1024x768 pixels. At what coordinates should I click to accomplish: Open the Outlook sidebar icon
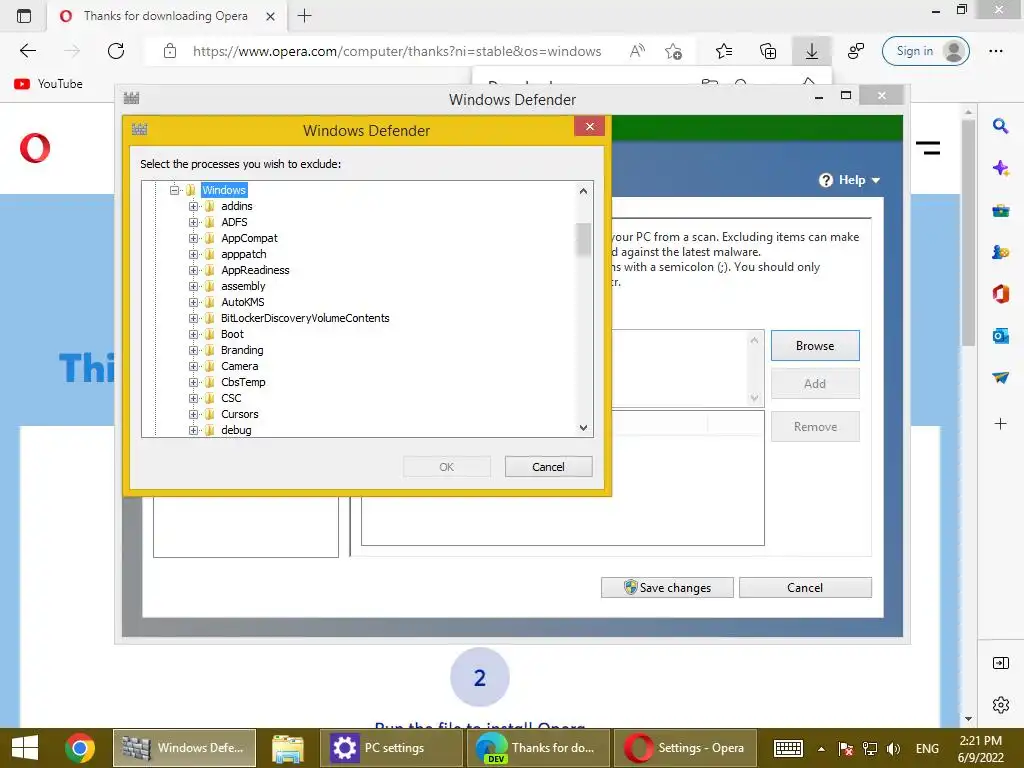tap(1000, 336)
